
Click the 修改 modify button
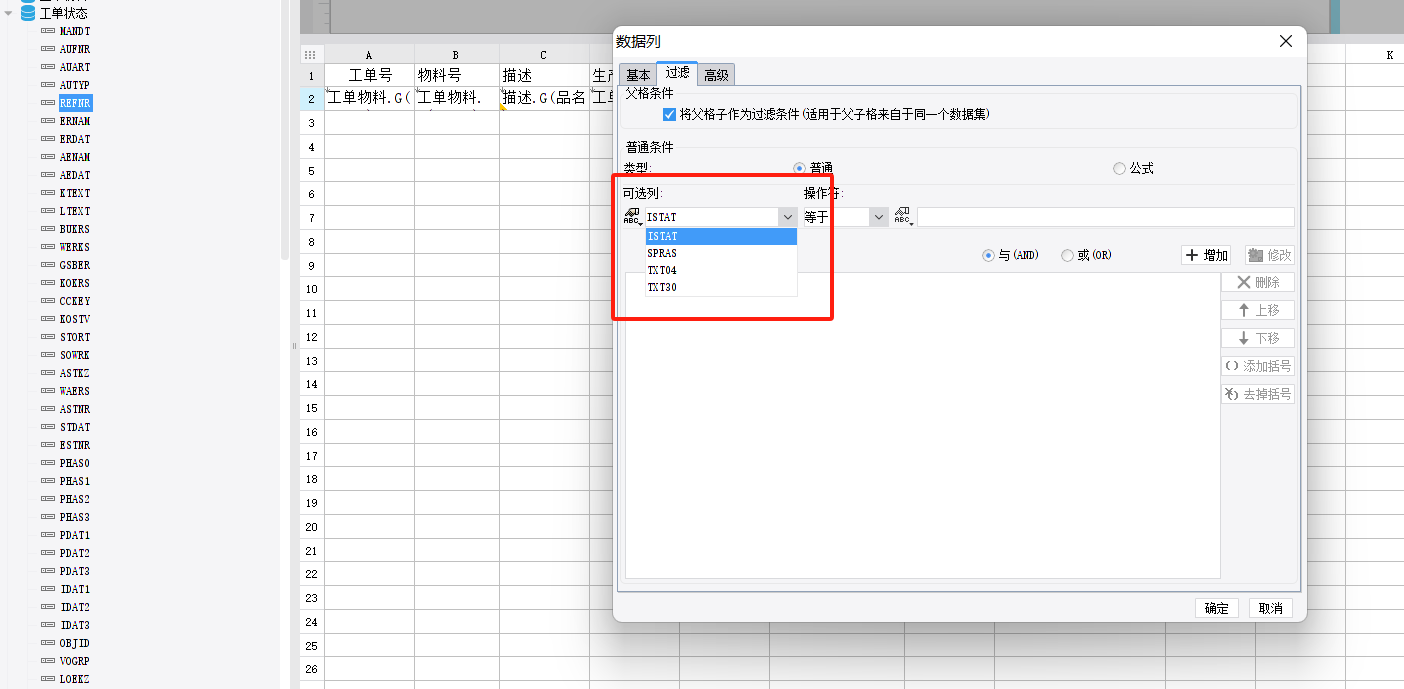tap(1270, 255)
